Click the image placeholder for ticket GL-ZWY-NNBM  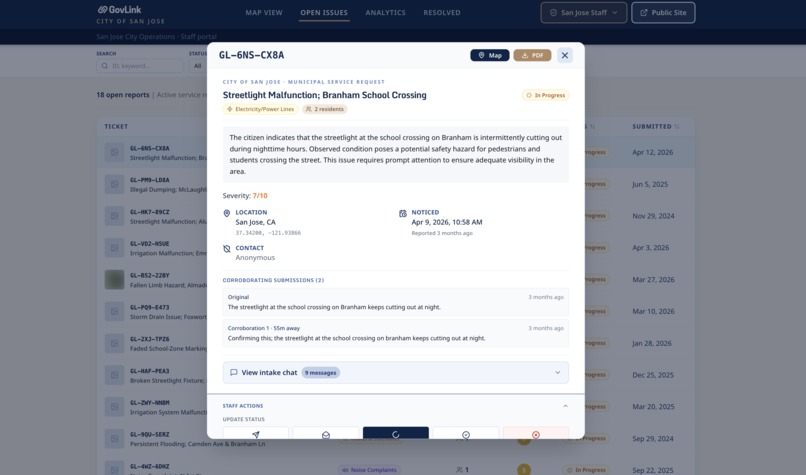coord(115,407)
